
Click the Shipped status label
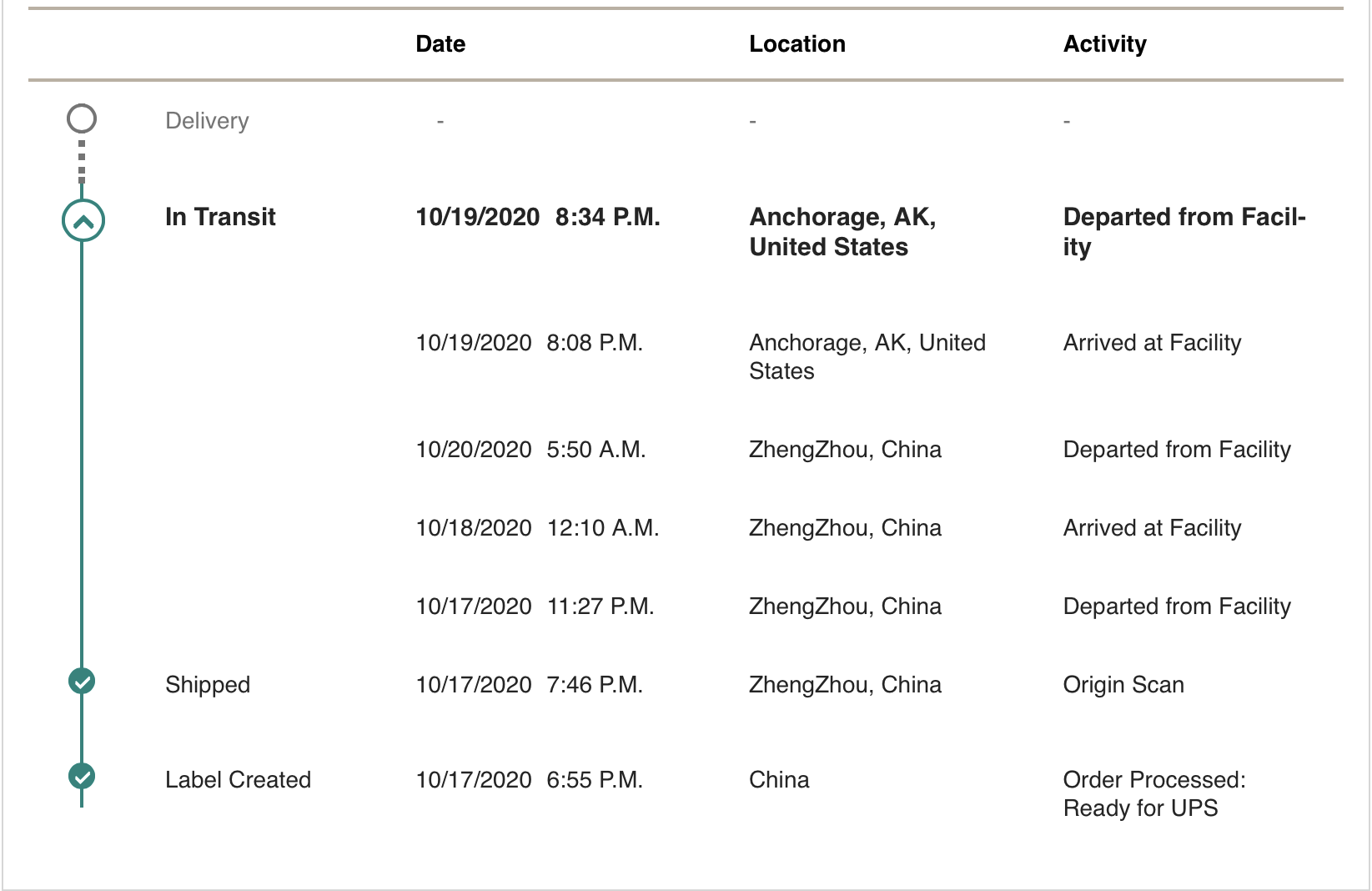coord(208,685)
